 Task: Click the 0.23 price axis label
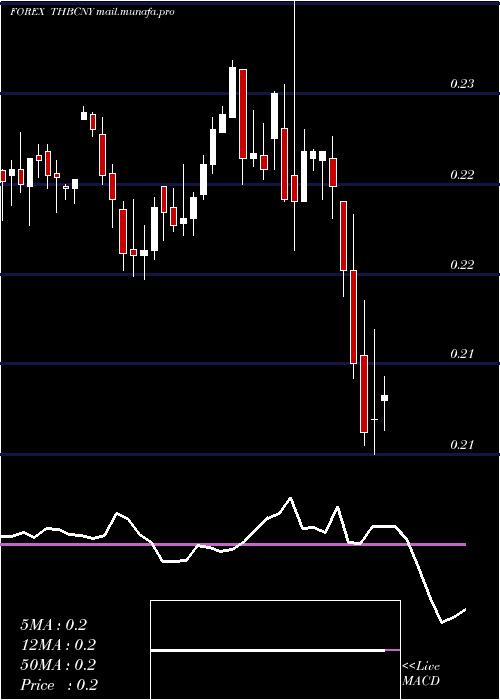click(x=462, y=83)
